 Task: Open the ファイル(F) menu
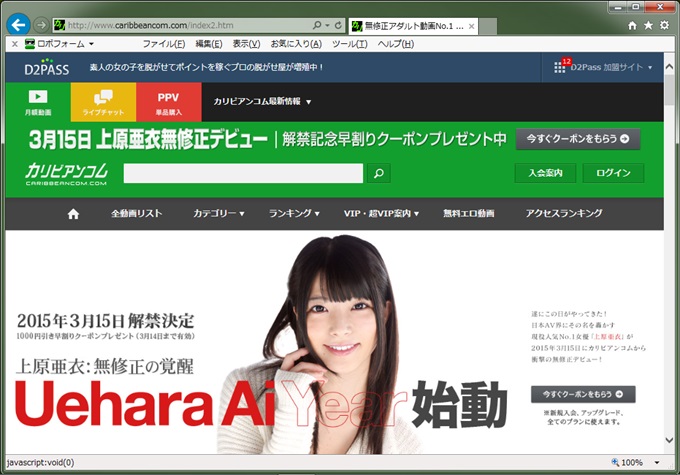163,44
